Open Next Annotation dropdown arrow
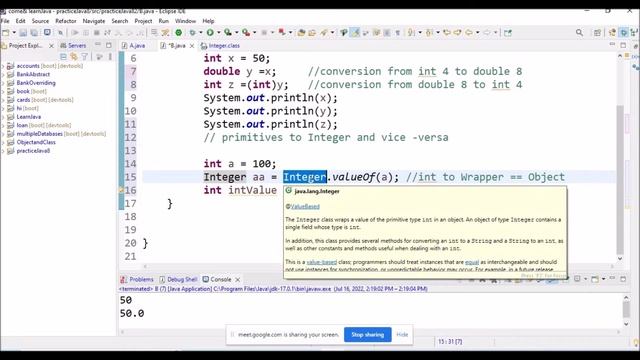640x360 pixels. click(x=420, y=33)
